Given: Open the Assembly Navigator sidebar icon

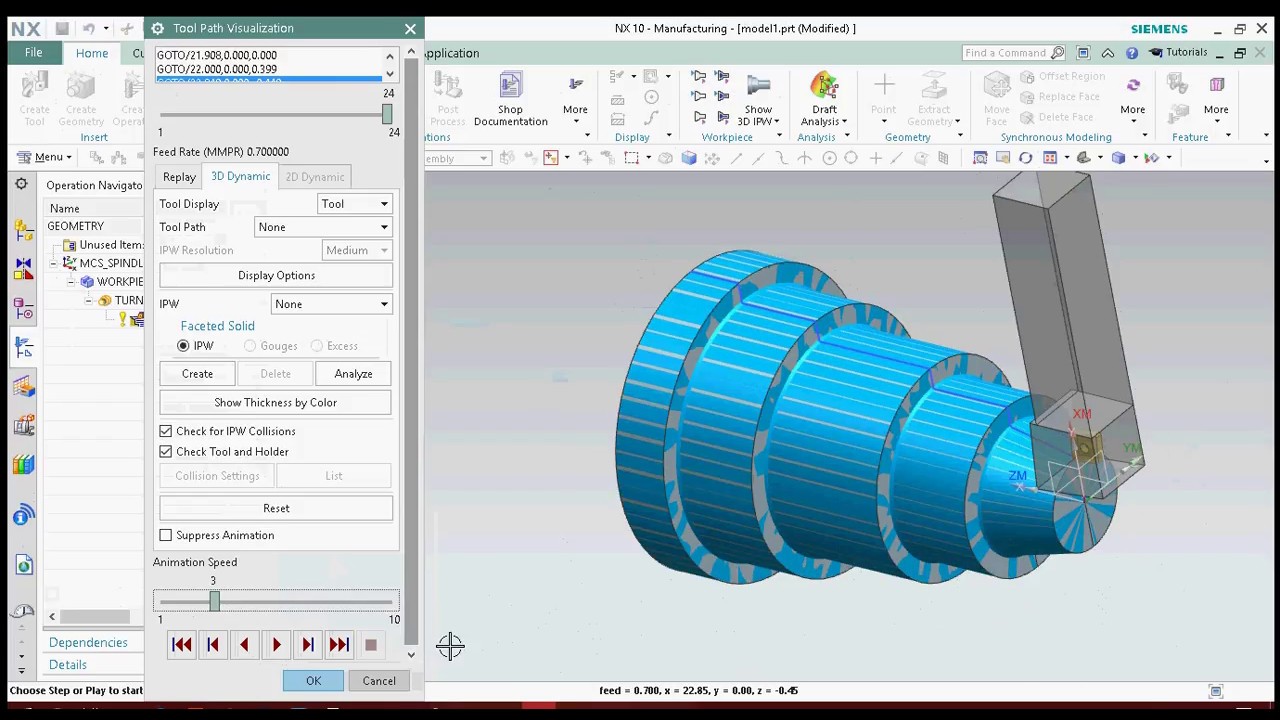Looking at the screenshot, I should tap(24, 231).
